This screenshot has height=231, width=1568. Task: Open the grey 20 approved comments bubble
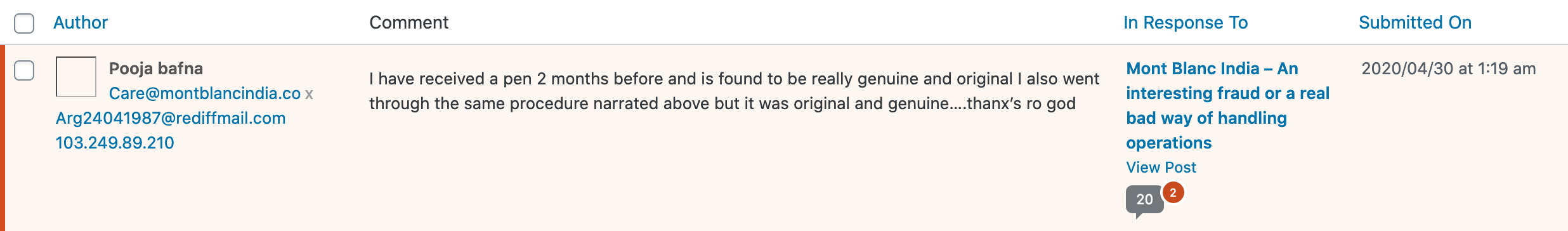click(1144, 200)
